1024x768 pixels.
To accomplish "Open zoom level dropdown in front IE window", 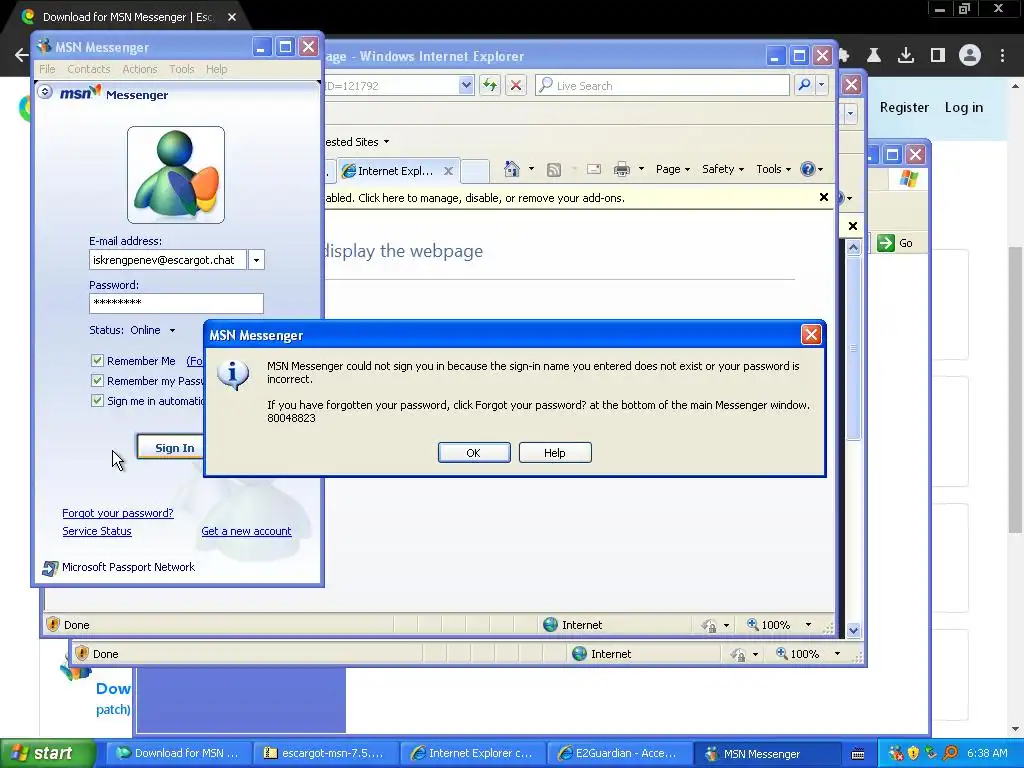I will tap(808, 625).
